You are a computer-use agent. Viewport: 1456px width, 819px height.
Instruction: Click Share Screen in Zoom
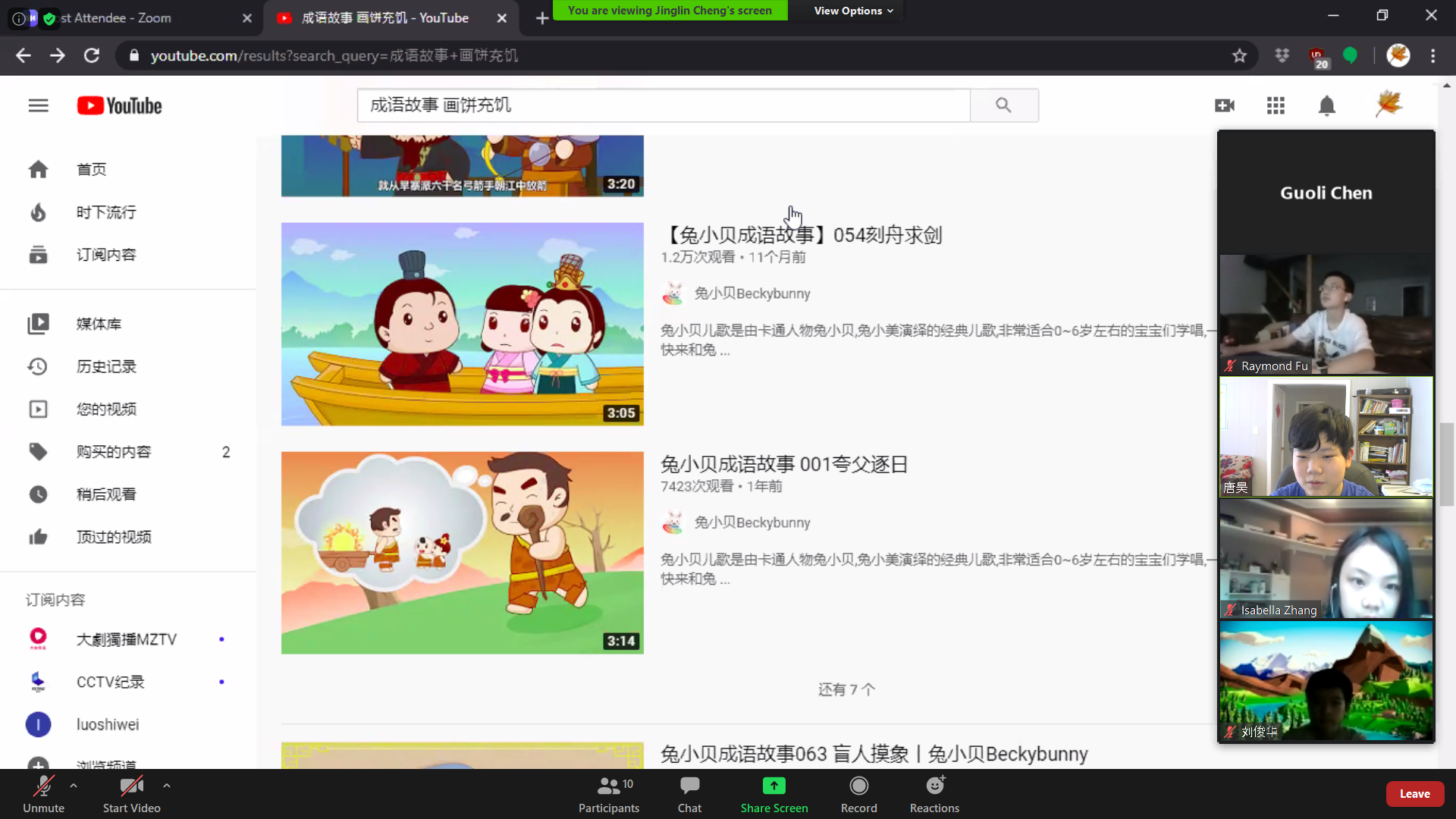coord(774,794)
